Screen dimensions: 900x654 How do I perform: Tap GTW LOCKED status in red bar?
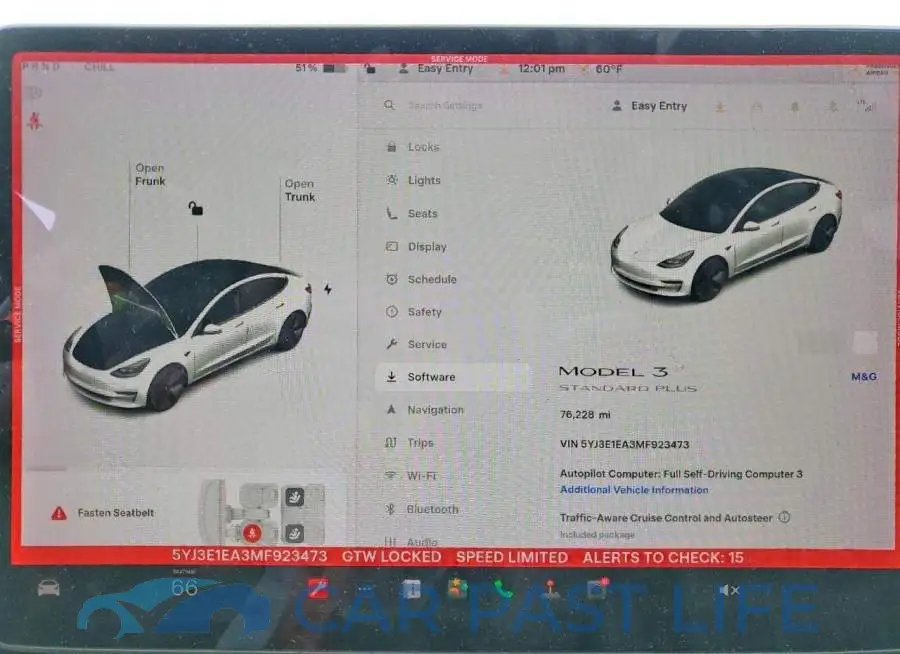pyautogui.click(x=391, y=557)
